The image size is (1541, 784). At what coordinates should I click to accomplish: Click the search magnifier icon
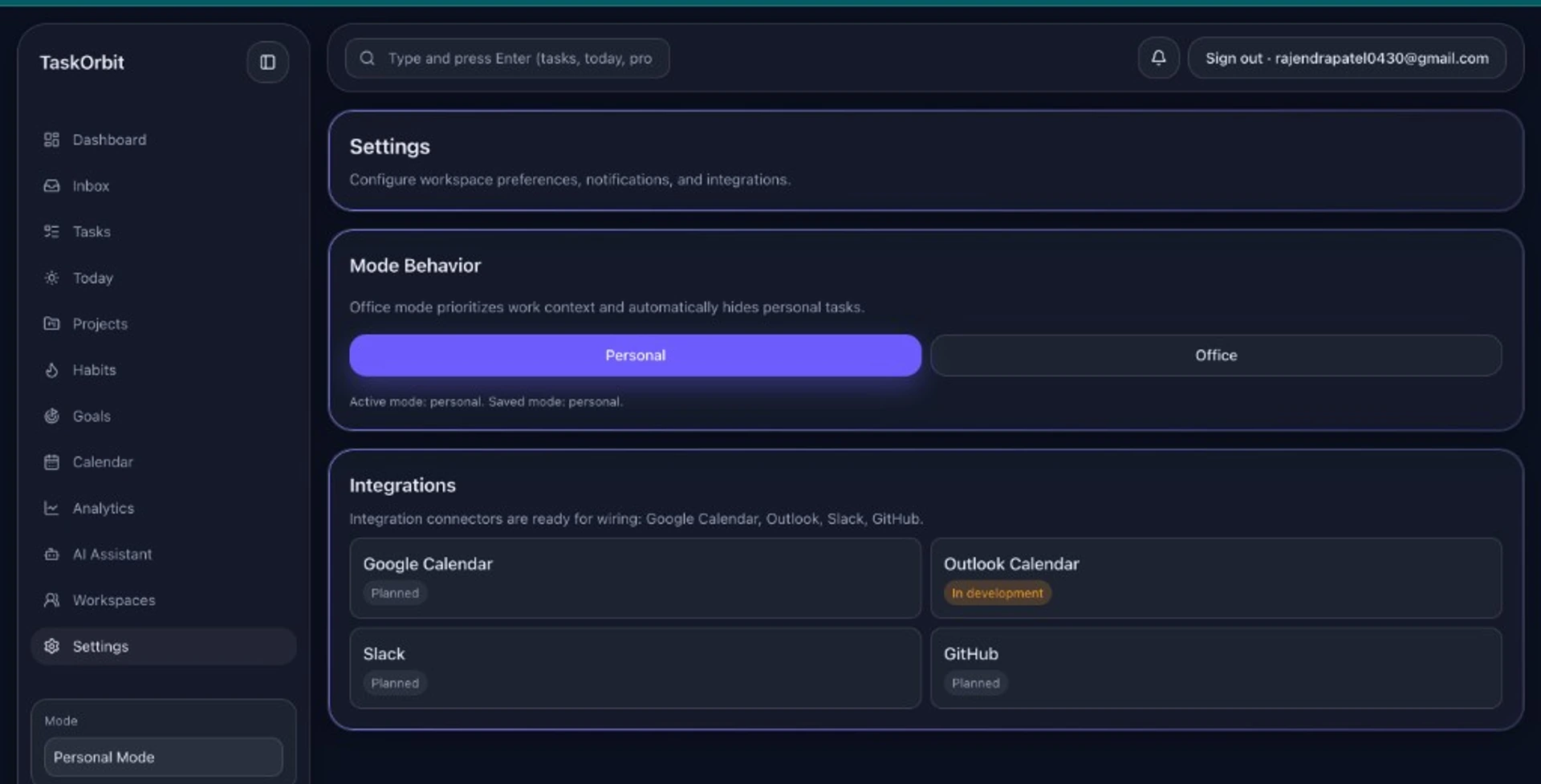pos(367,58)
